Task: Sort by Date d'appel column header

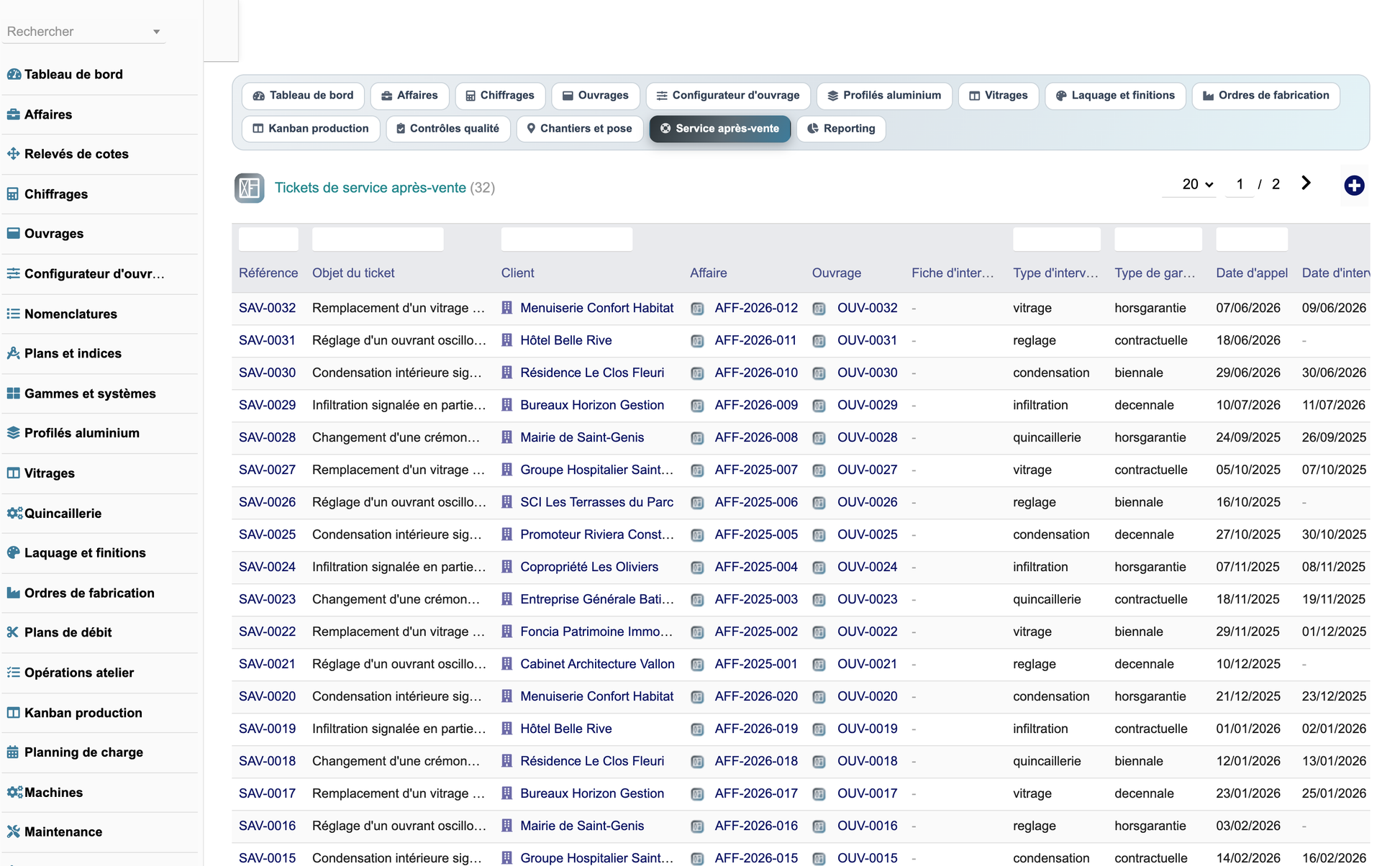Action: 1252,273
